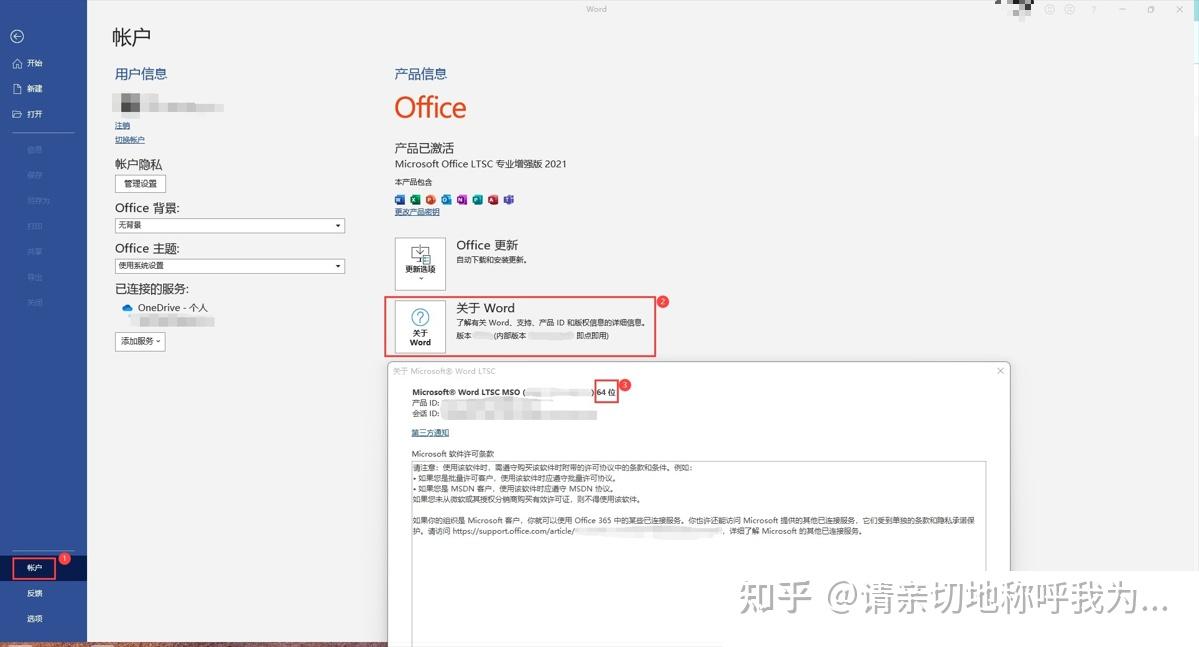Click the Teams product icon

click(509, 200)
